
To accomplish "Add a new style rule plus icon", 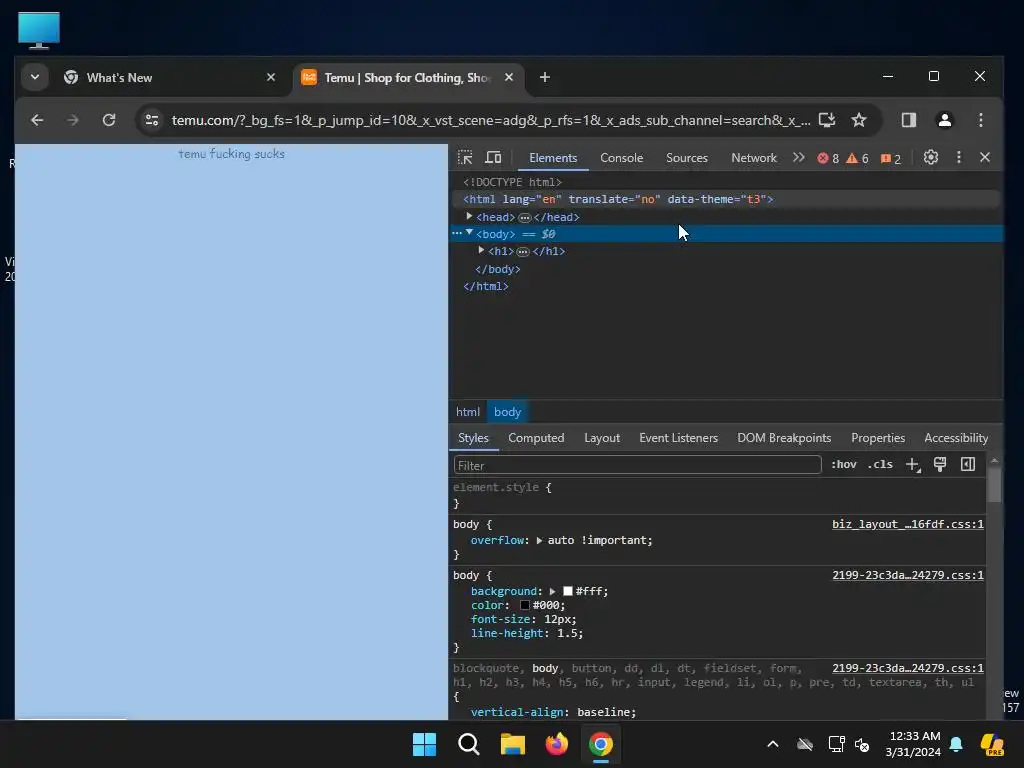I will [912, 464].
